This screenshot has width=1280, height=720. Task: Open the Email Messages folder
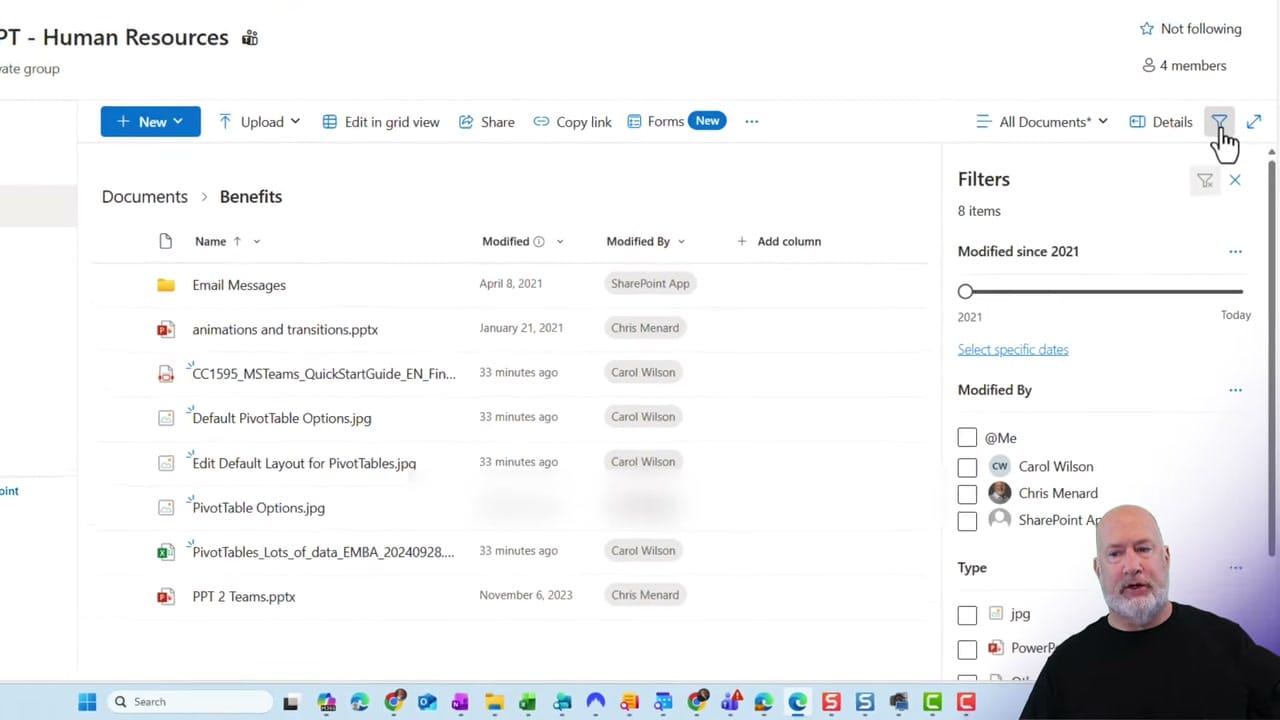[x=239, y=285]
